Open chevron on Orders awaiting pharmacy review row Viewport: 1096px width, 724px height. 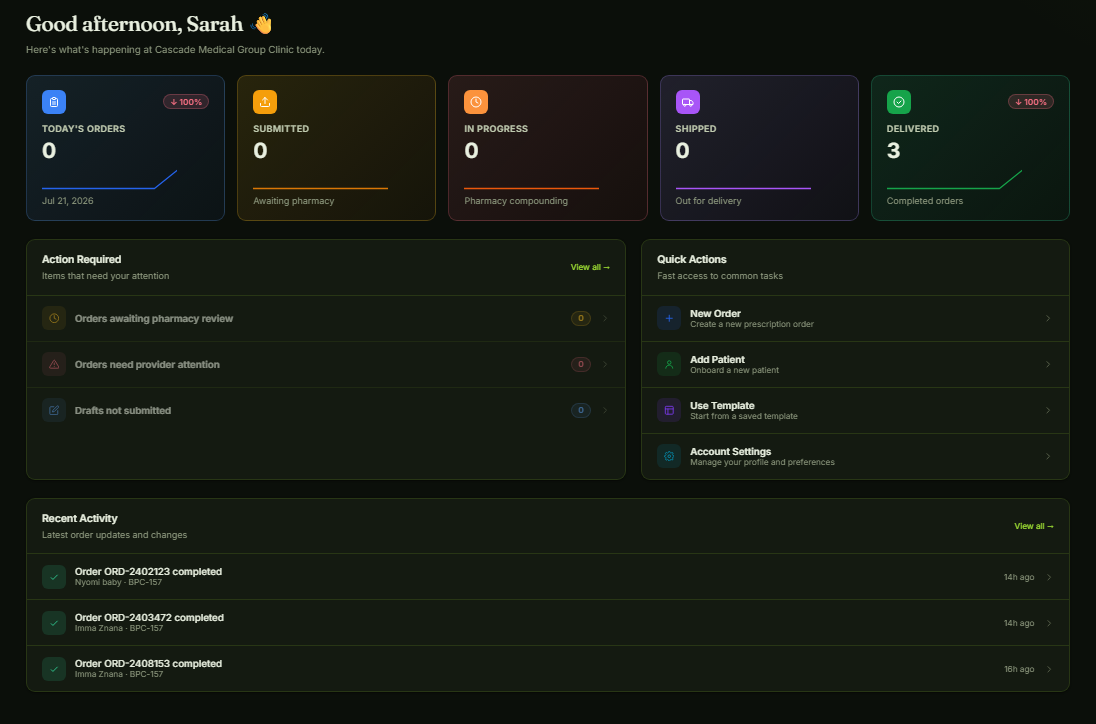tap(605, 318)
